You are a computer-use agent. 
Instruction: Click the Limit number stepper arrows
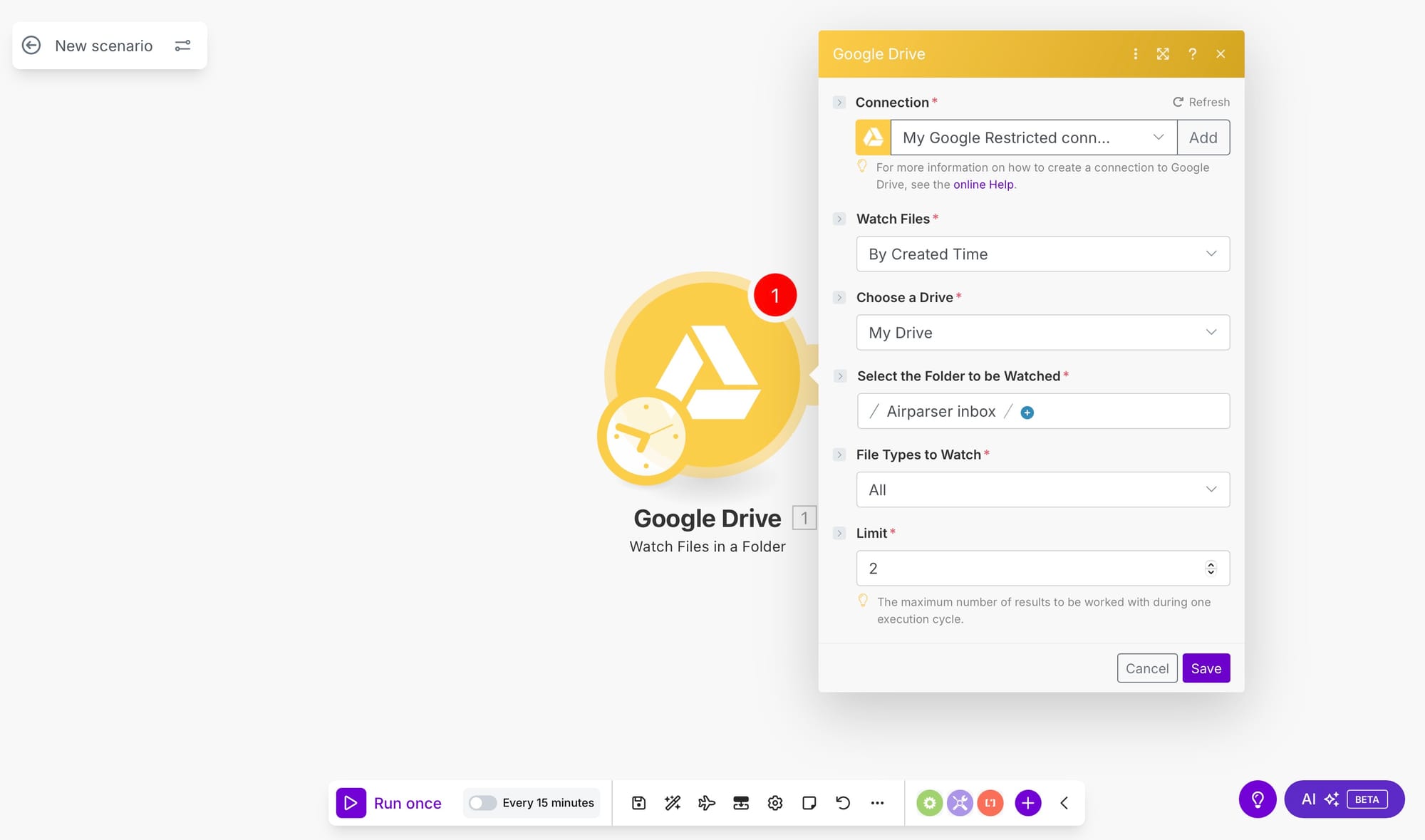[1211, 568]
